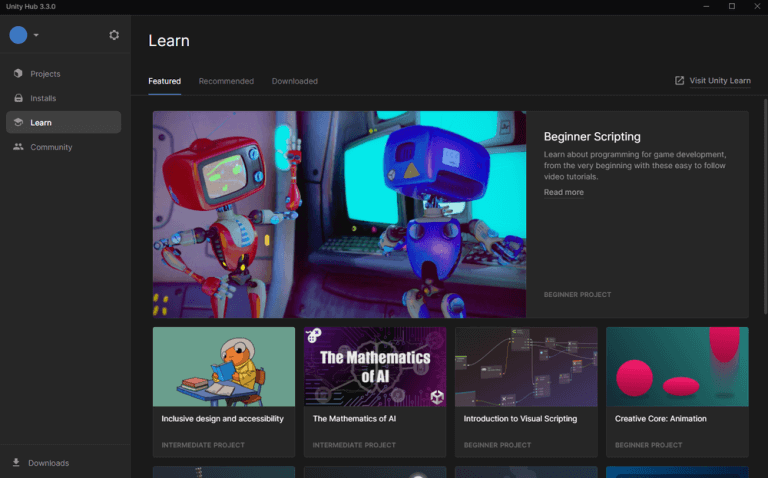Switch to the Recommended tab
The height and width of the screenshot is (478, 768).
(x=226, y=81)
